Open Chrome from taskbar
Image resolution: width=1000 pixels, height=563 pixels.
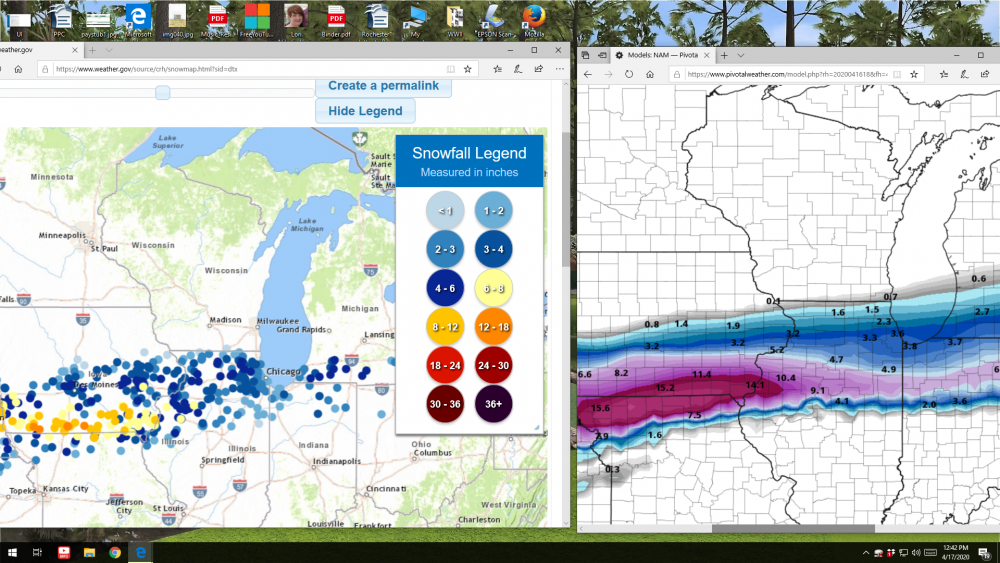point(115,553)
